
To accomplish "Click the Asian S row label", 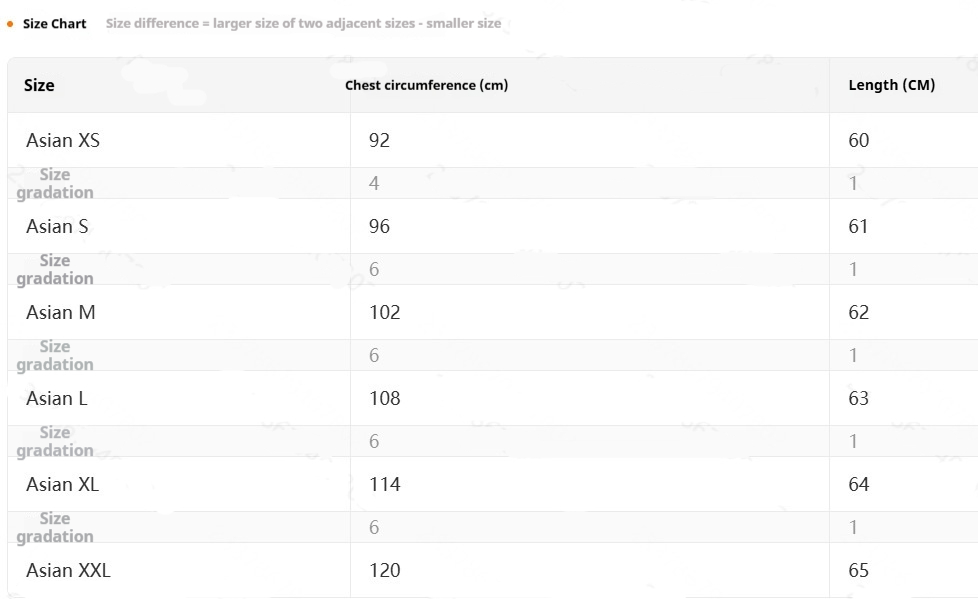I will pyautogui.click(x=57, y=226).
